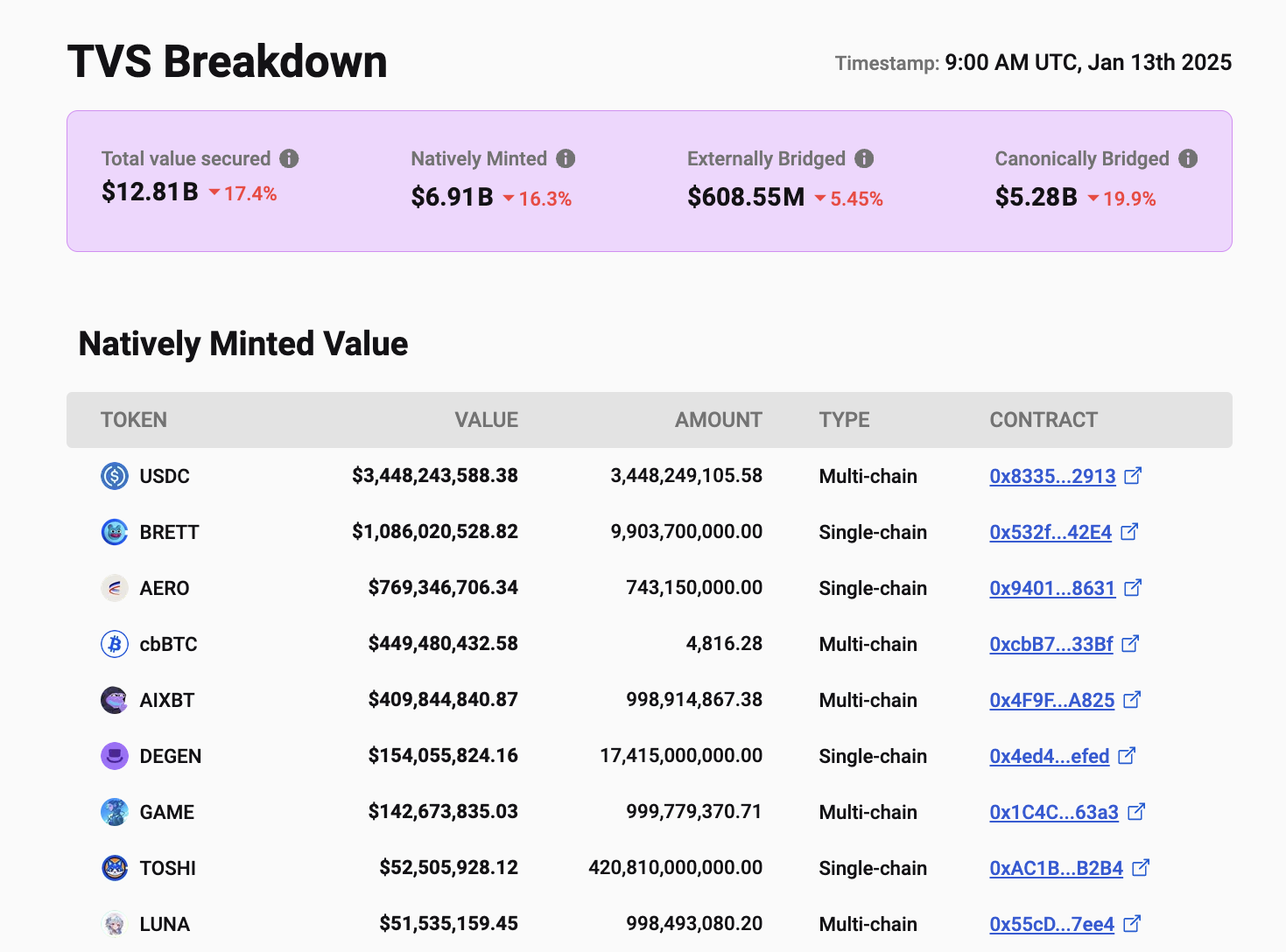Follow the AERO contract link 0x9401...8631

click(x=1052, y=588)
